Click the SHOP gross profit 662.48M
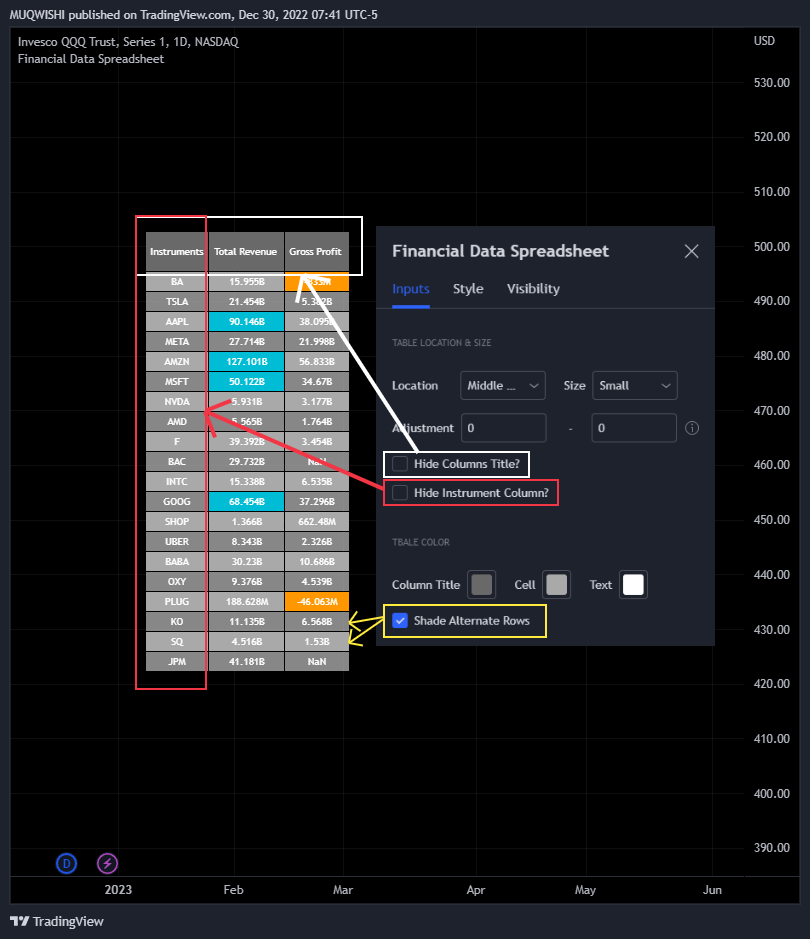The image size is (810, 939). (317, 522)
